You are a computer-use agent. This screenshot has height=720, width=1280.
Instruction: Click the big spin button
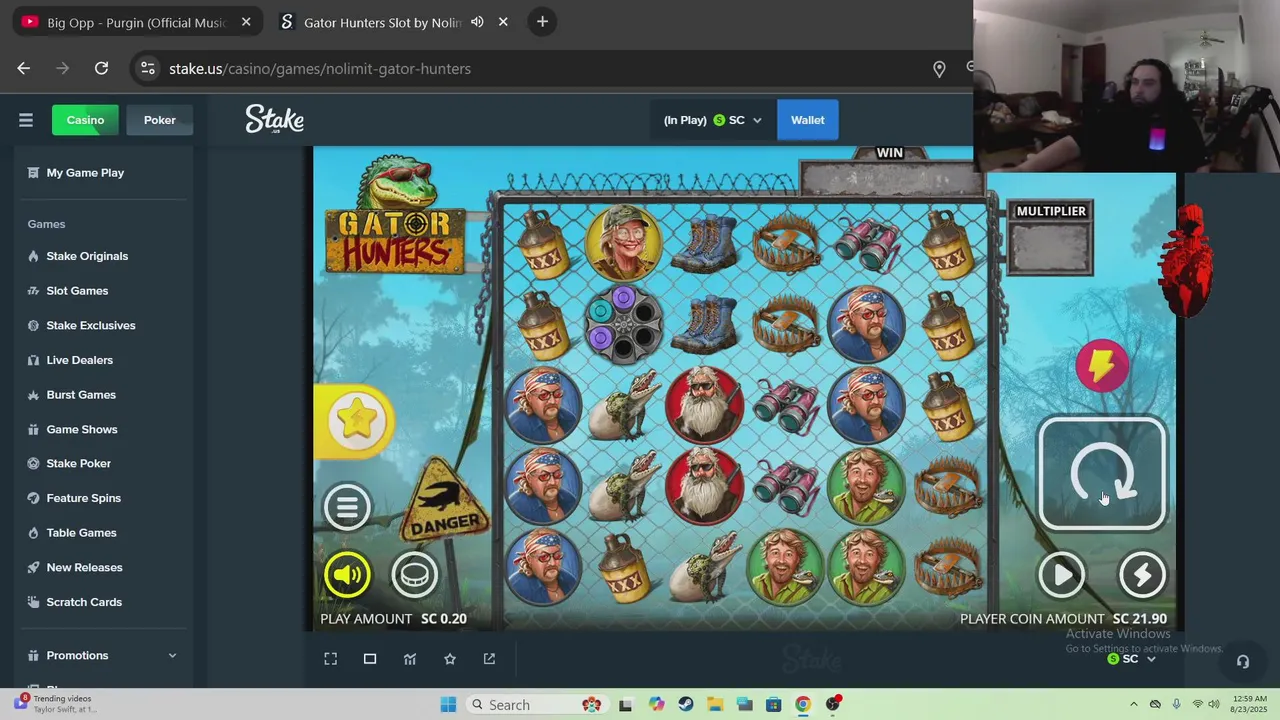(1102, 473)
